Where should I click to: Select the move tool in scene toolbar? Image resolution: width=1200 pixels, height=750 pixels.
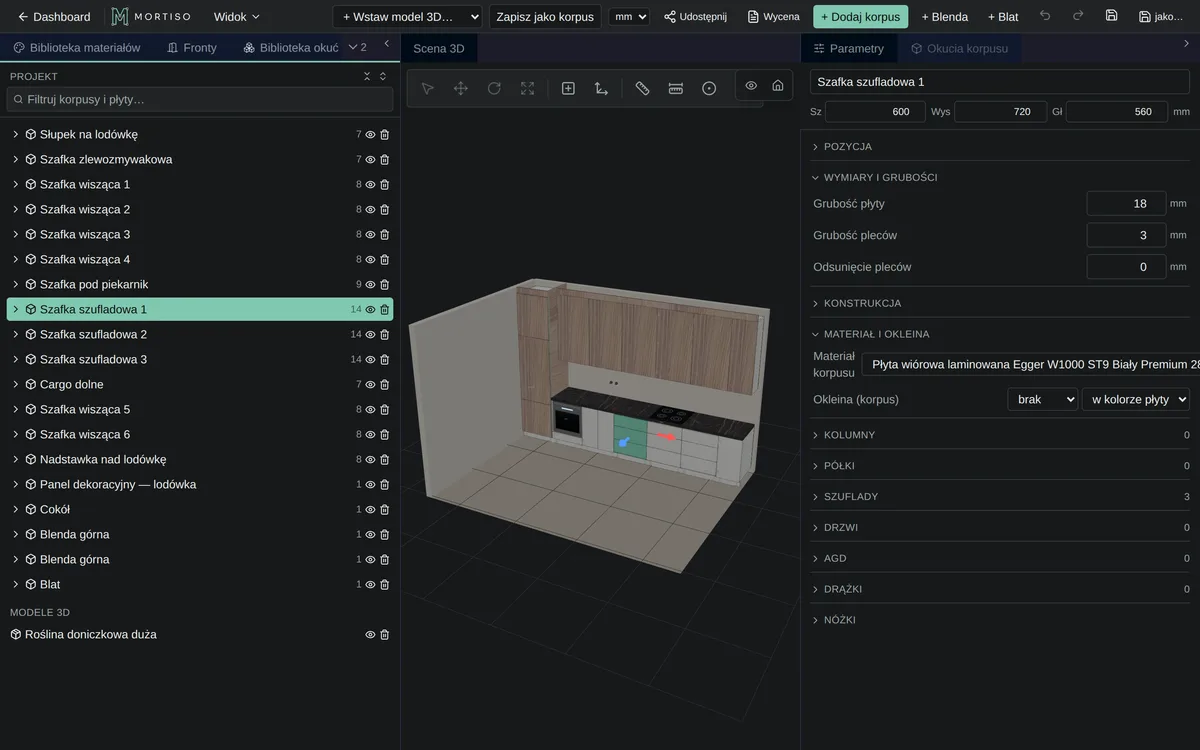pyautogui.click(x=461, y=88)
